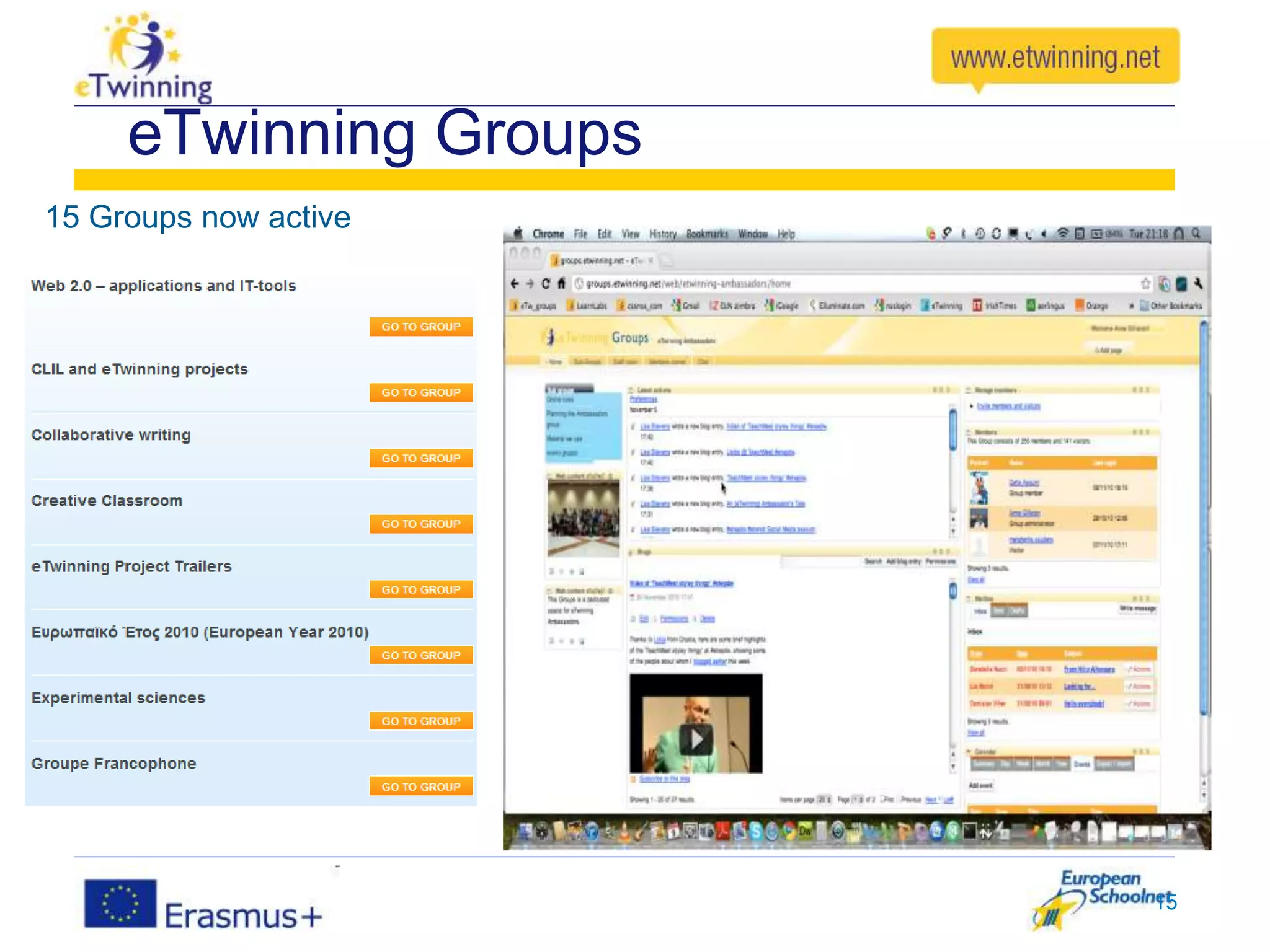Open the Chrome application menu
This screenshot has height=952, width=1270.
pyautogui.click(x=548, y=234)
